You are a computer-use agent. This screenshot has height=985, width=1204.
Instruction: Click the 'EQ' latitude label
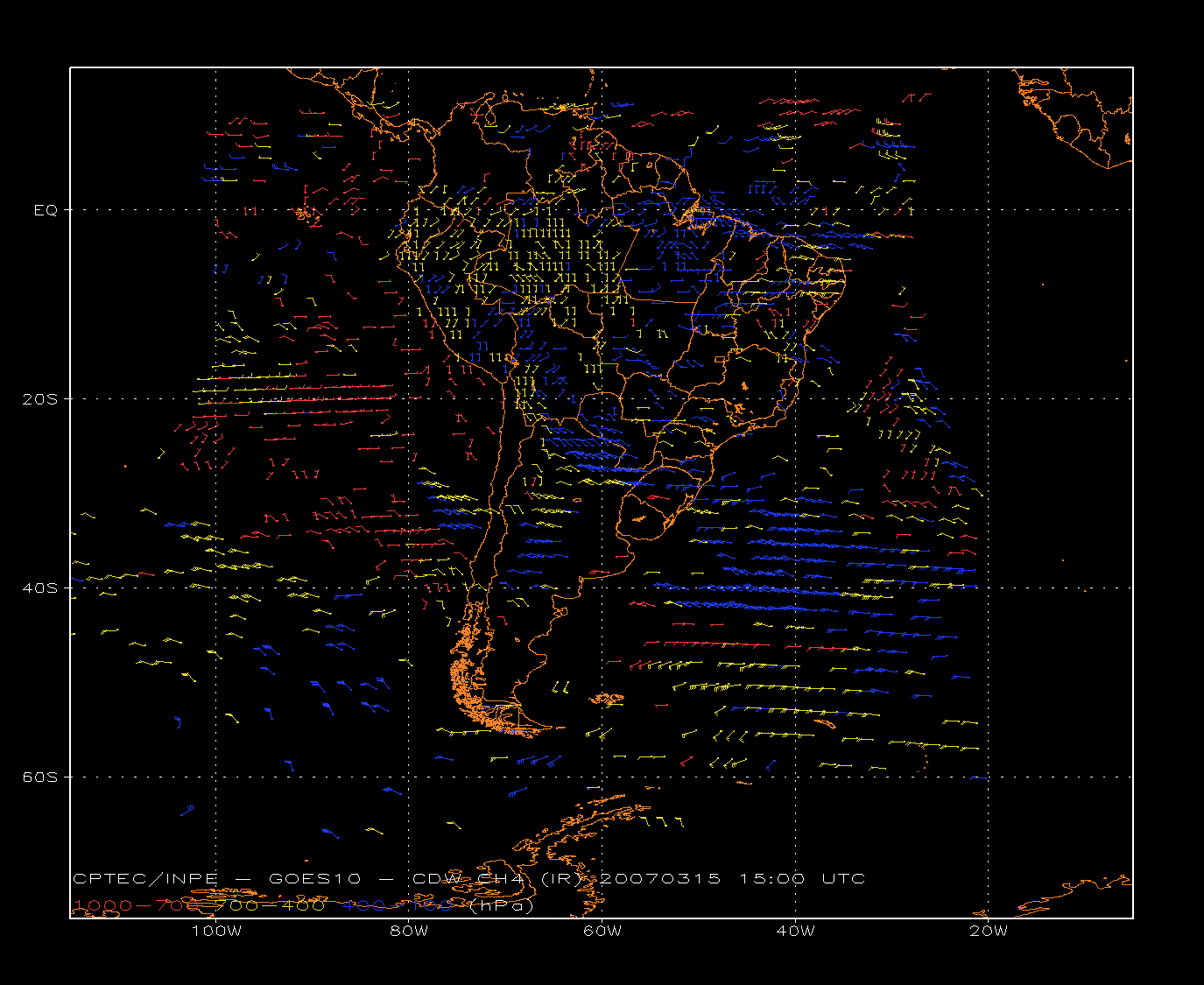(x=46, y=210)
